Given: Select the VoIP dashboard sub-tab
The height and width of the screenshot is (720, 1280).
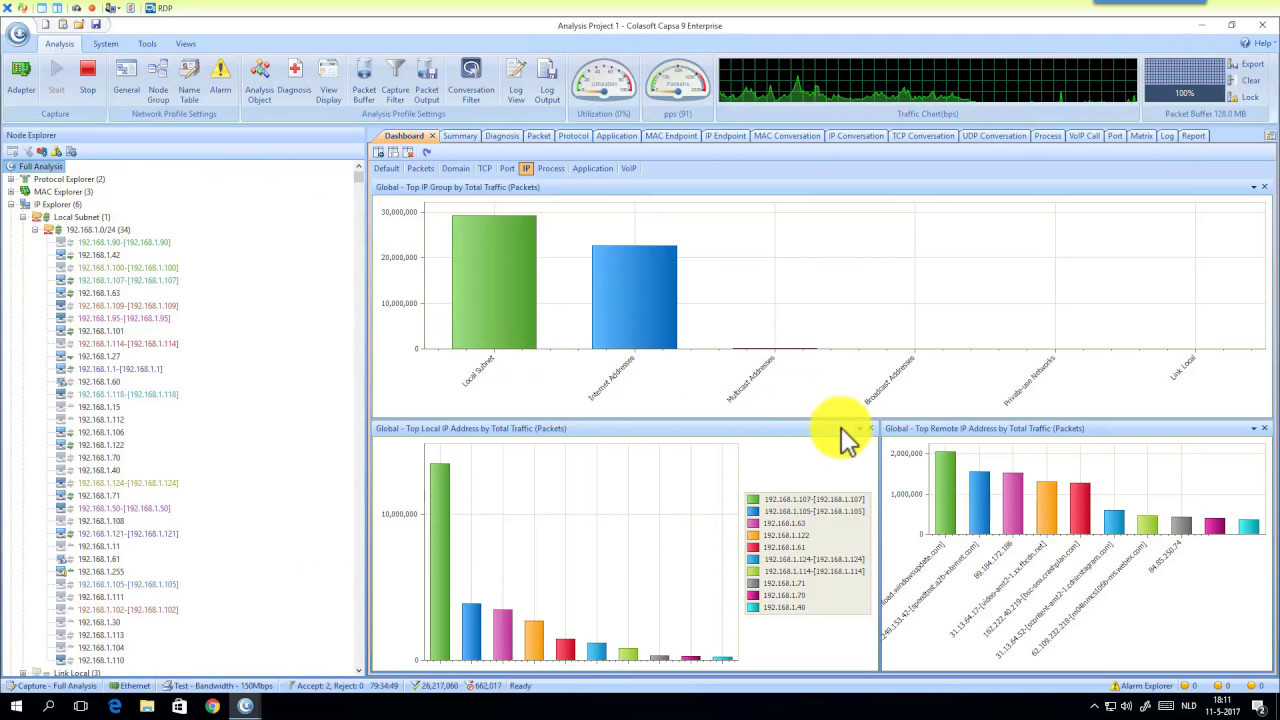Looking at the screenshot, I should [629, 168].
